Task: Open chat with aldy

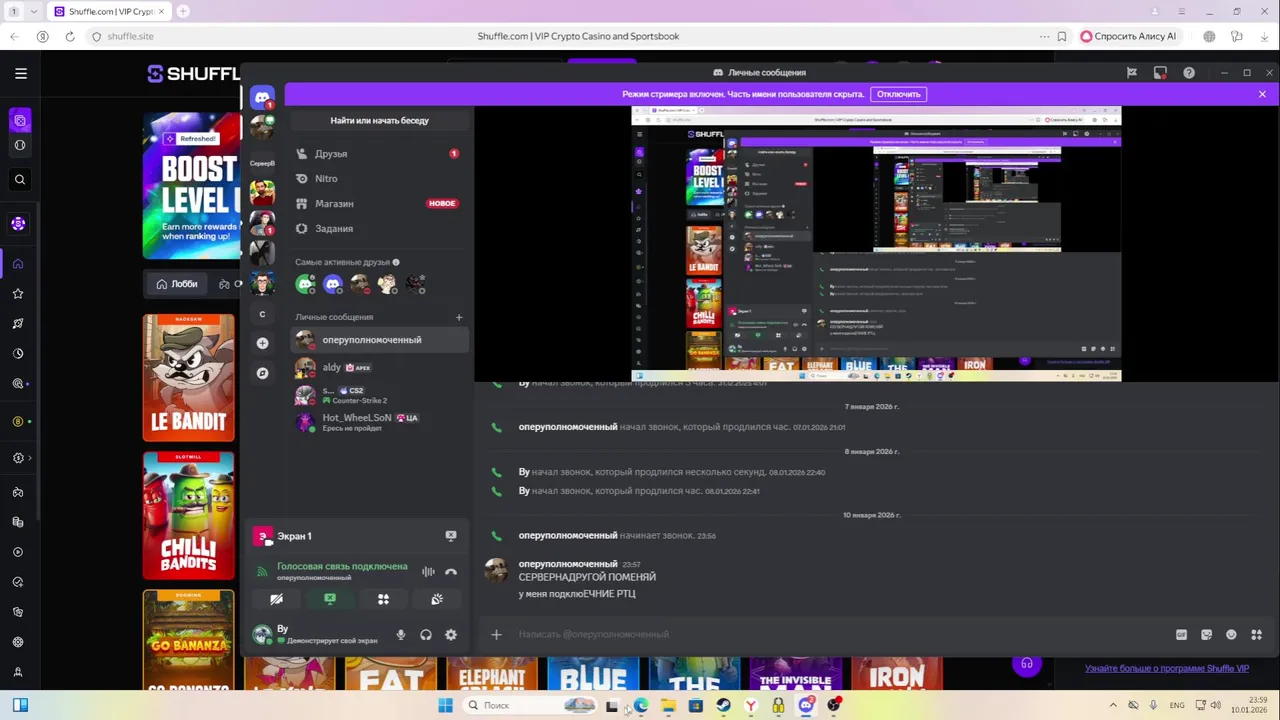Action: [380, 367]
